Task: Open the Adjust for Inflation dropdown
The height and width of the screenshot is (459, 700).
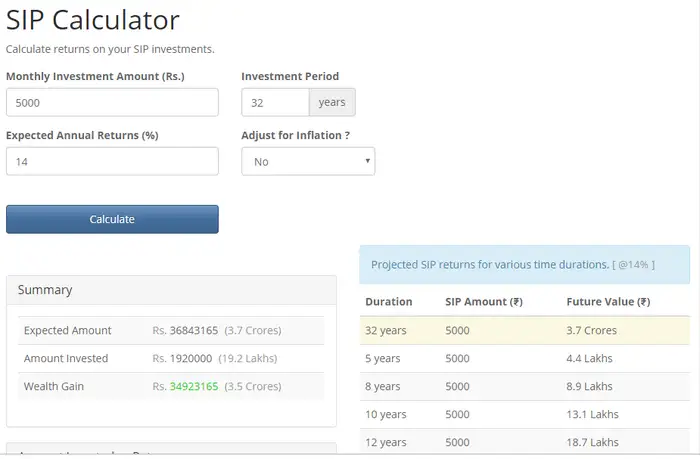Action: pyautogui.click(x=308, y=161)
